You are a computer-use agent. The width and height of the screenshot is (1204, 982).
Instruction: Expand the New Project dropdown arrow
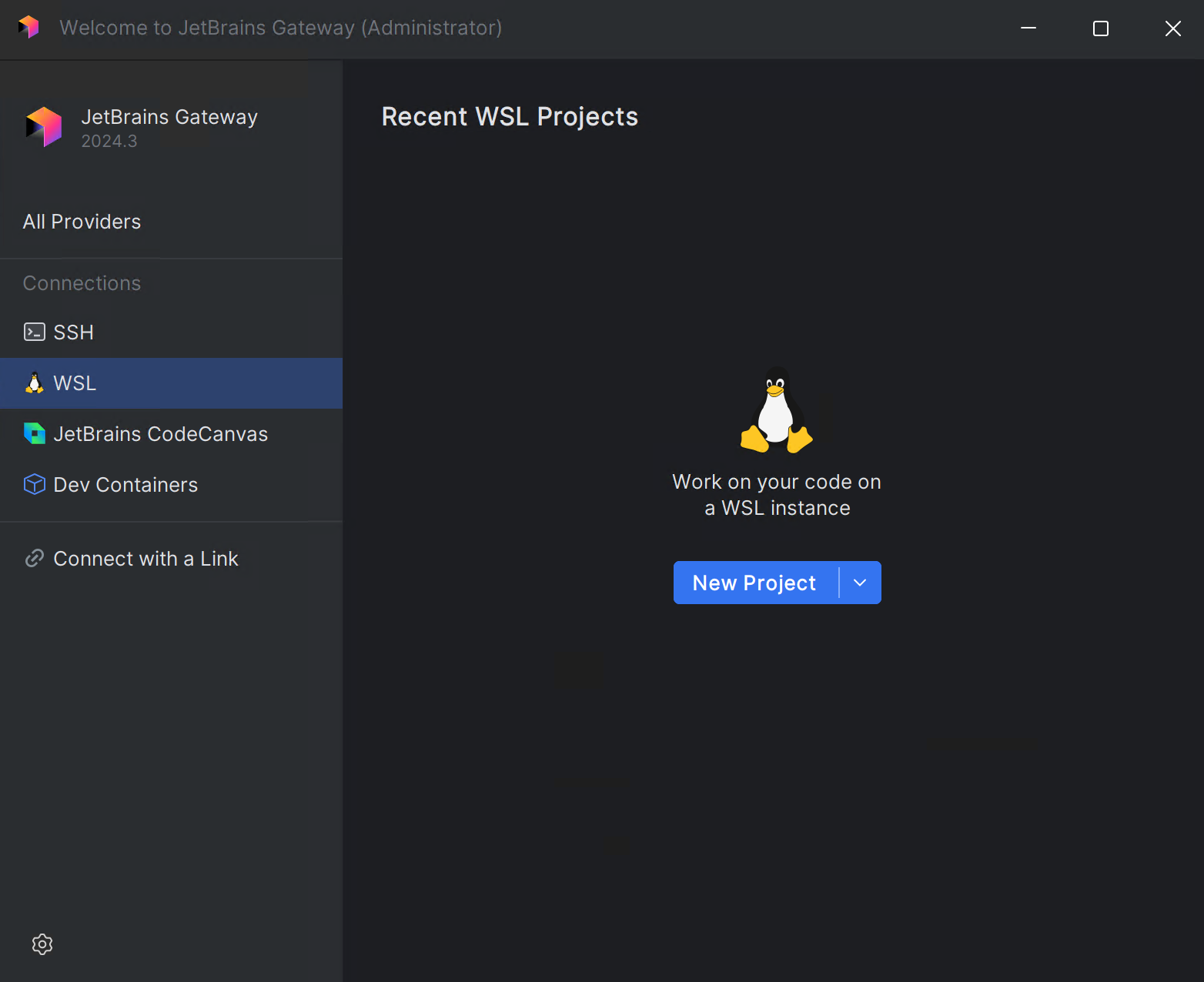(x=860, y=583)
